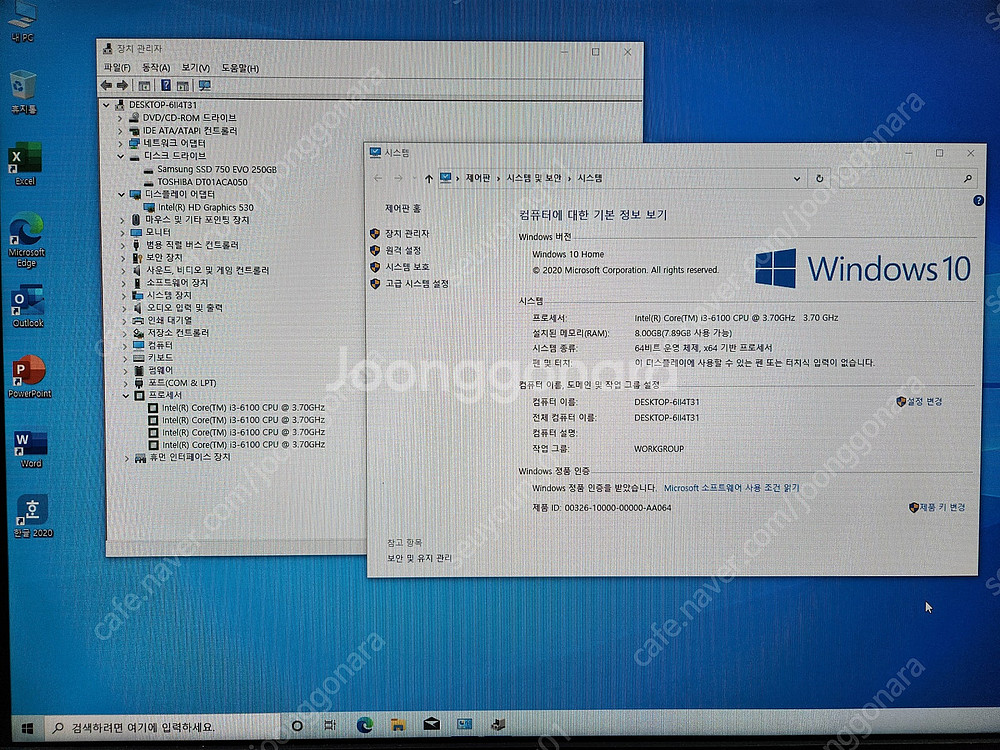1000x750 pixels.
Task: Select Samsung SSD 750 EVO 250GB entry
Action: pos(217,169)
